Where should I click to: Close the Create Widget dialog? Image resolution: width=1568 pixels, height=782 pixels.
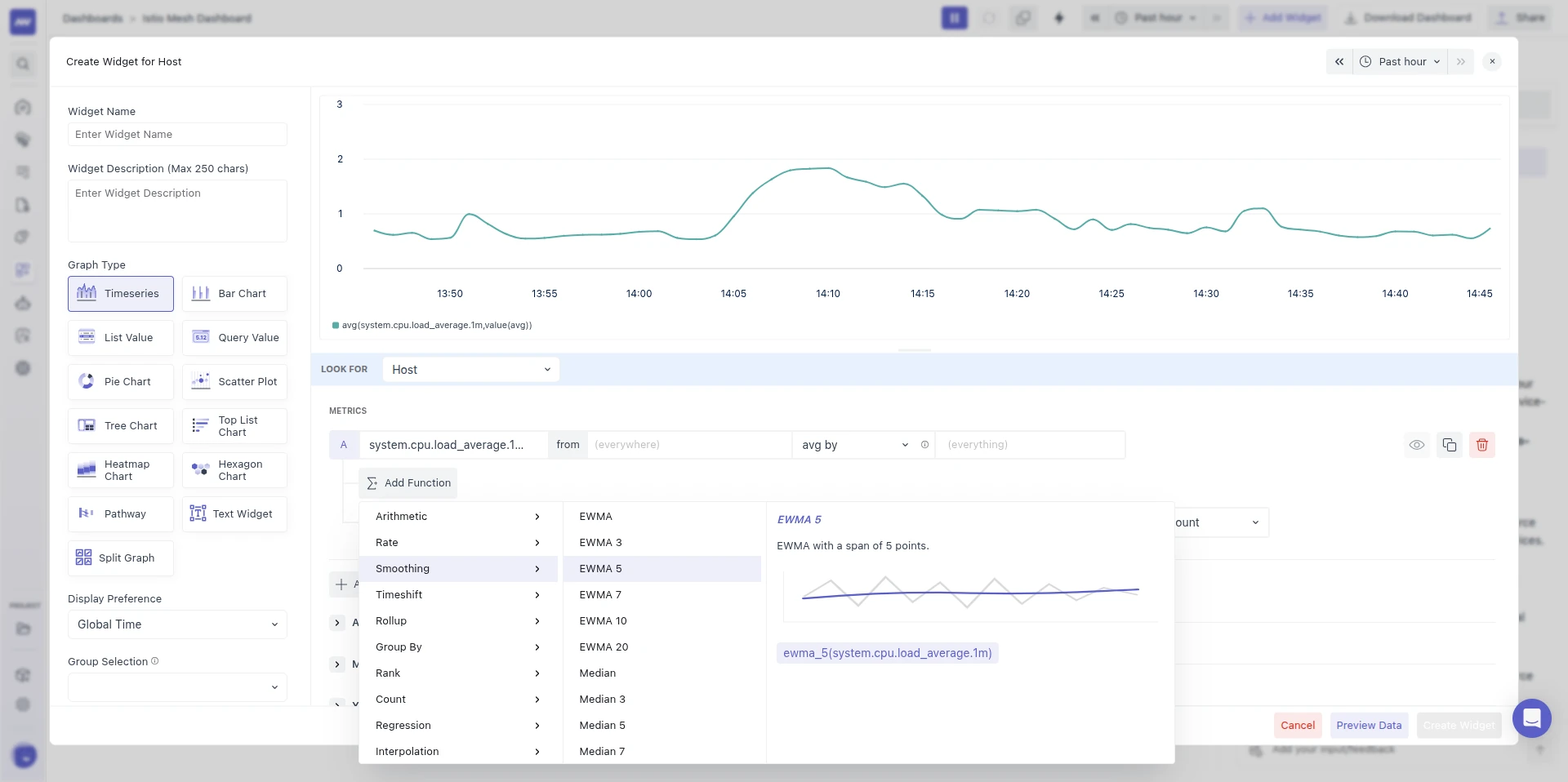point(1492,61)
